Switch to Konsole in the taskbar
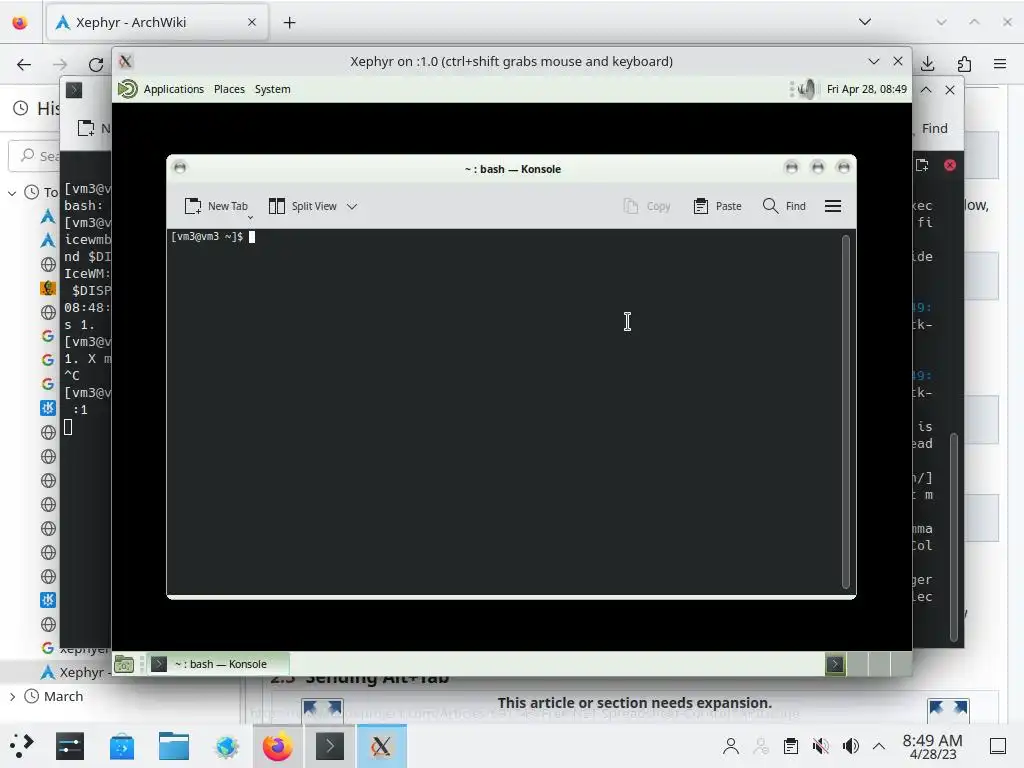 (330, 746)
